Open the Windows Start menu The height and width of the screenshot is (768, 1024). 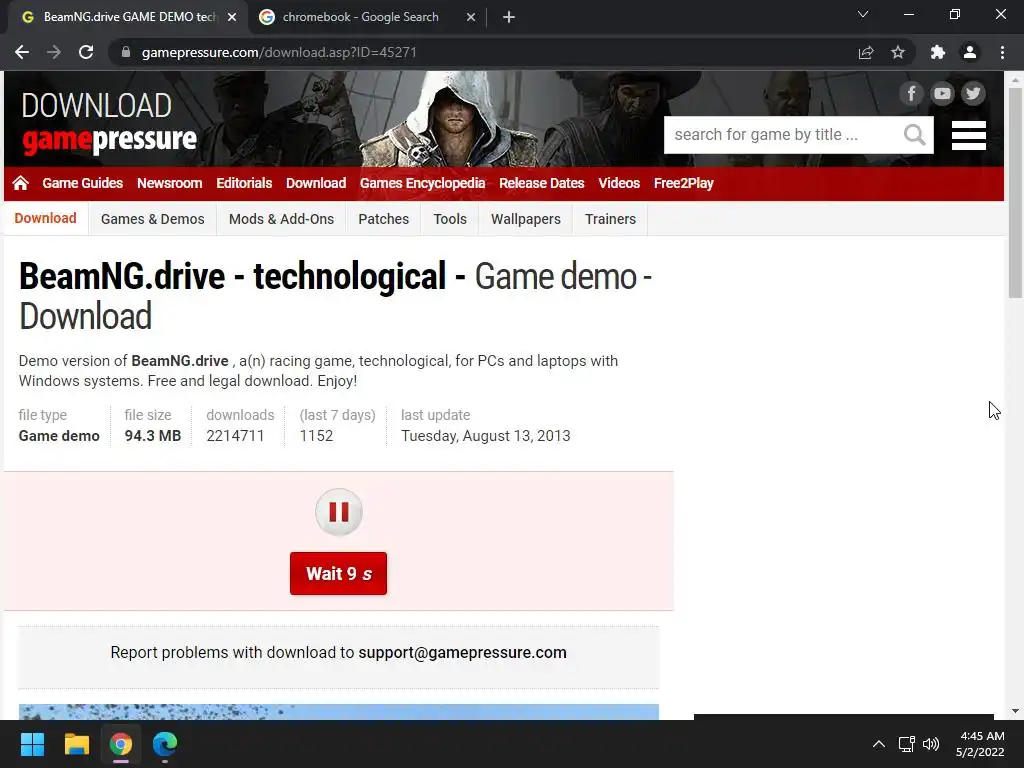pyautogui.click(x=32, y=744)
